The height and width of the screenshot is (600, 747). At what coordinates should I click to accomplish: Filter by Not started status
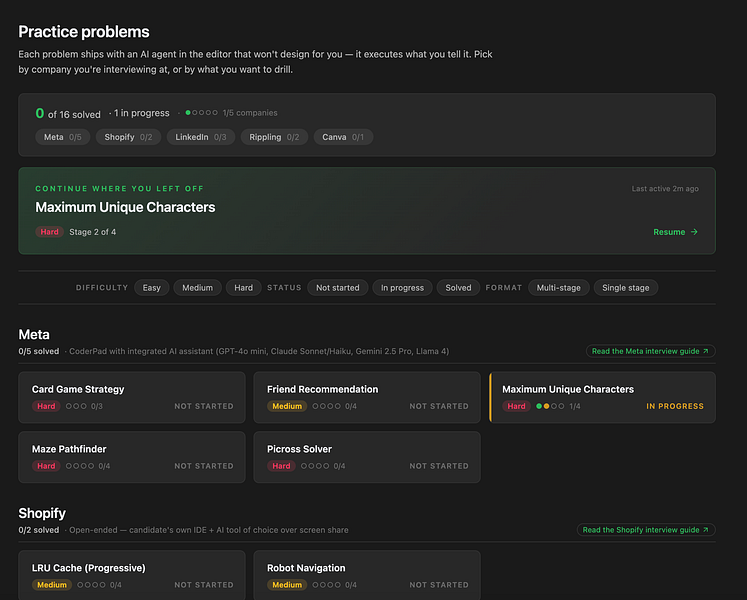tap(338, 288)
